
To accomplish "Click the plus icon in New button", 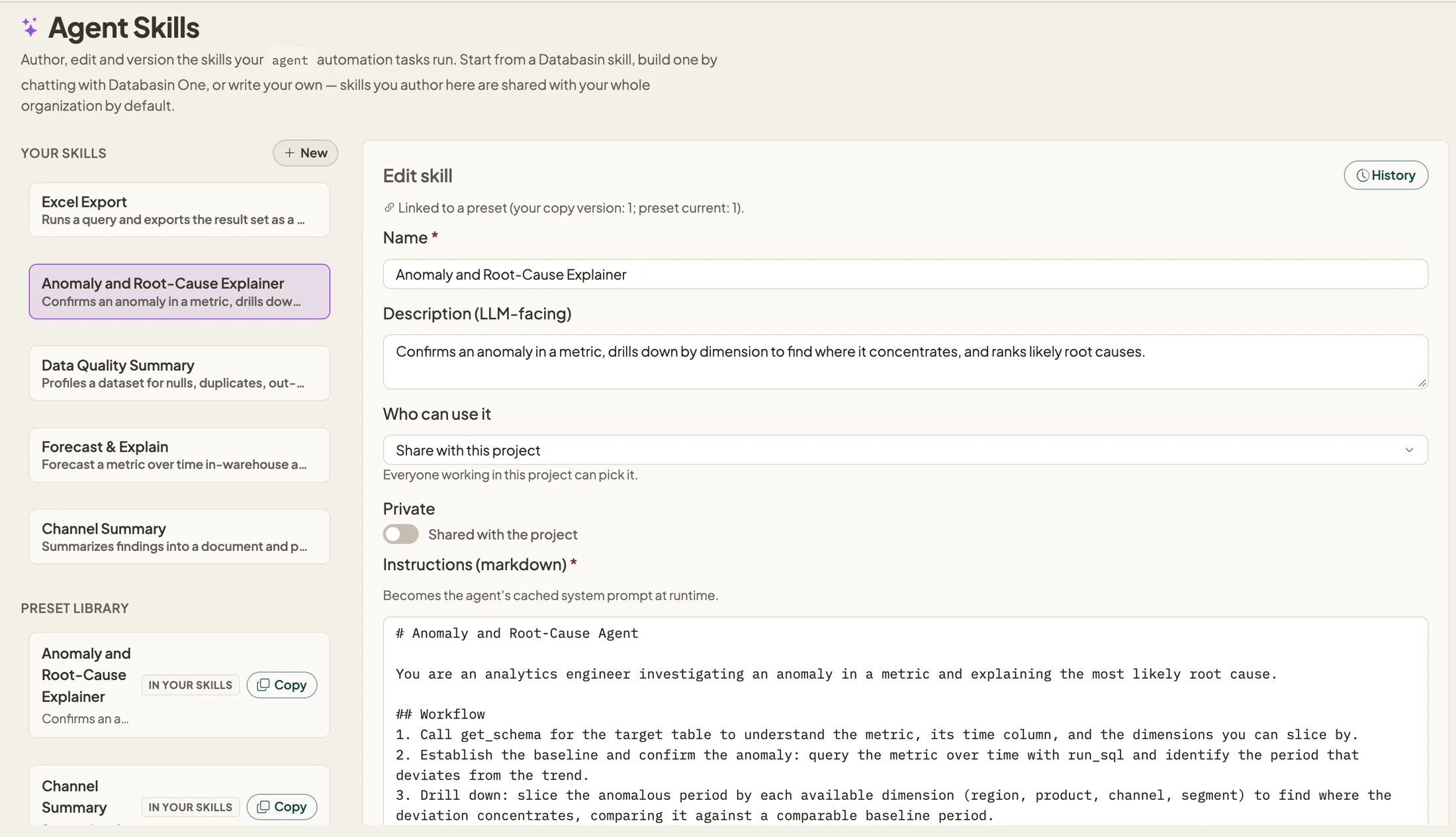I will tap(289, 153).
